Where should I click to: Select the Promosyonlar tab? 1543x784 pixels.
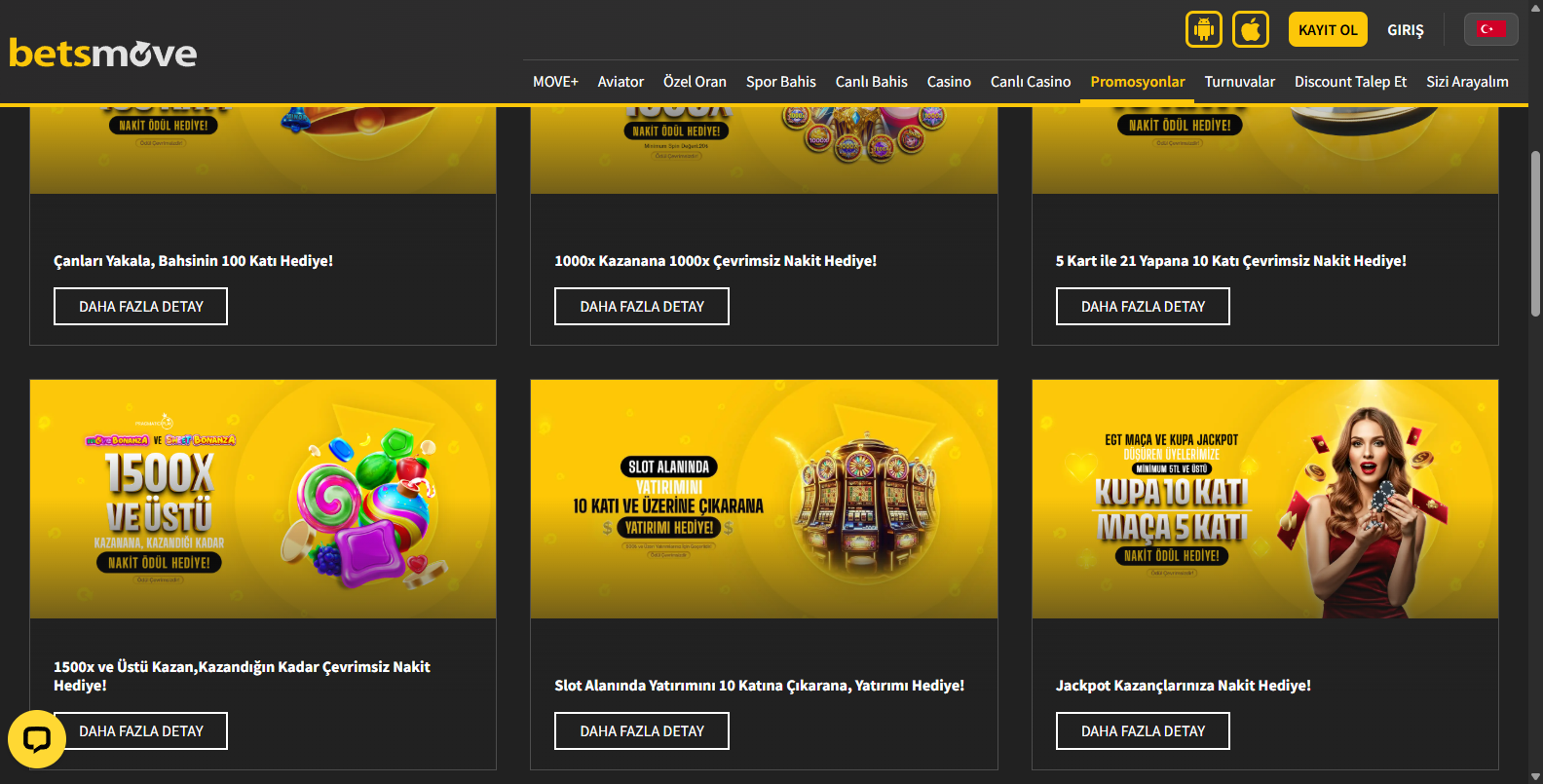[x=1137, y=82]
